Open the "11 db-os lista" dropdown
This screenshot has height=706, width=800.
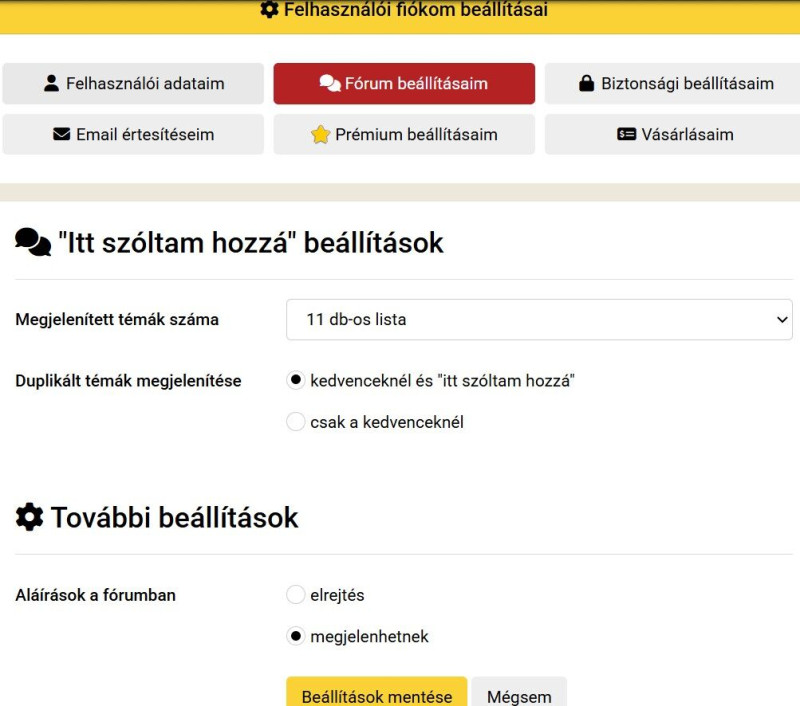tap(539, 319)
